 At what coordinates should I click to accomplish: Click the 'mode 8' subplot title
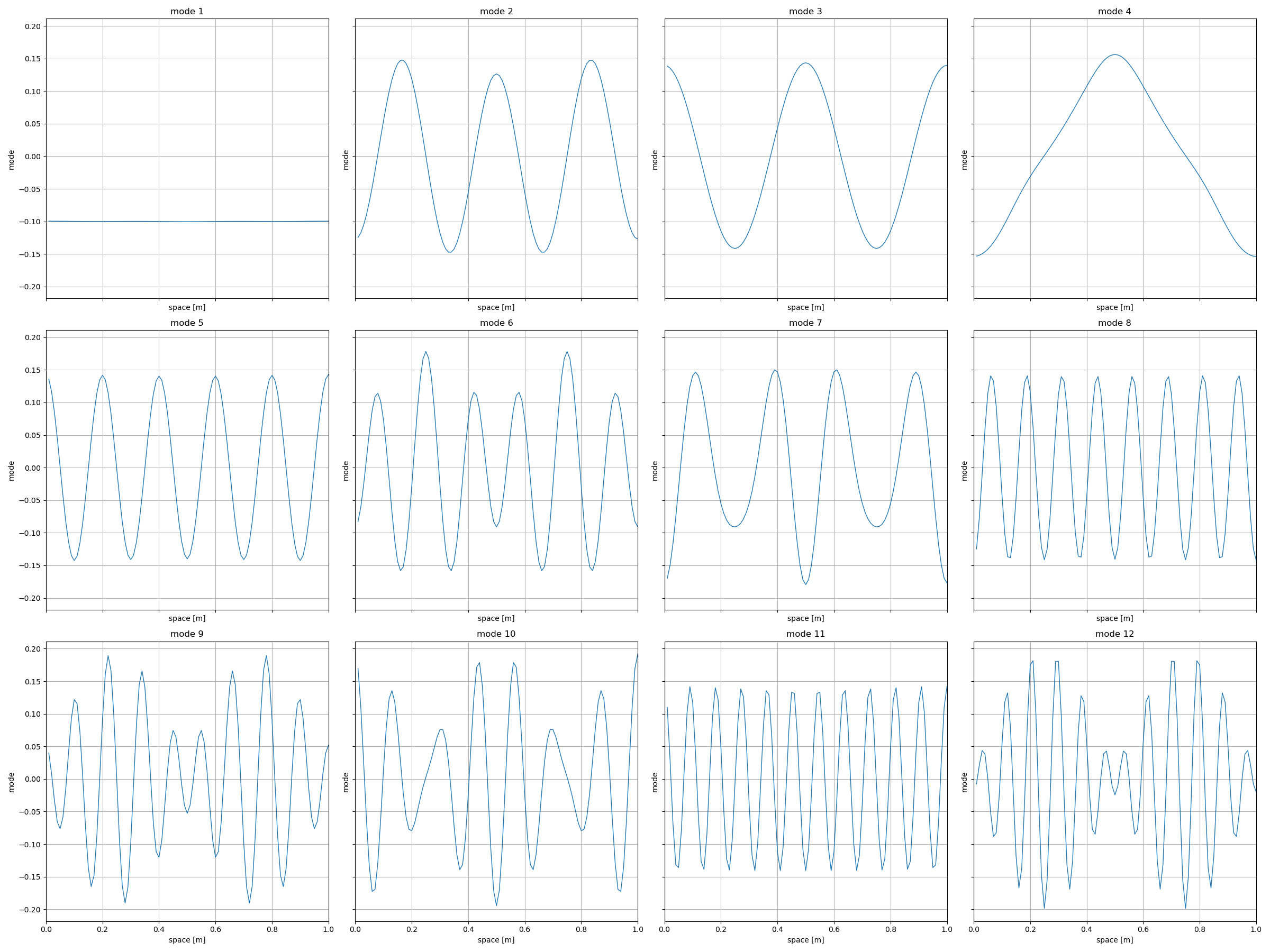pyautogui.click(x=1114, y=323)
